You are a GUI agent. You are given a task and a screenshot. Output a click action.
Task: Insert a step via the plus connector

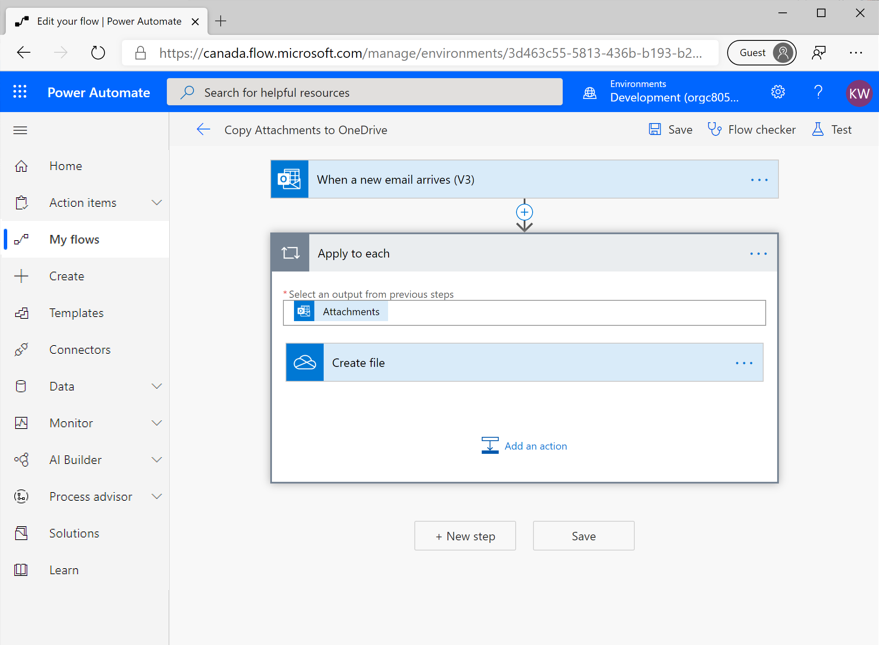pos(524,212)
